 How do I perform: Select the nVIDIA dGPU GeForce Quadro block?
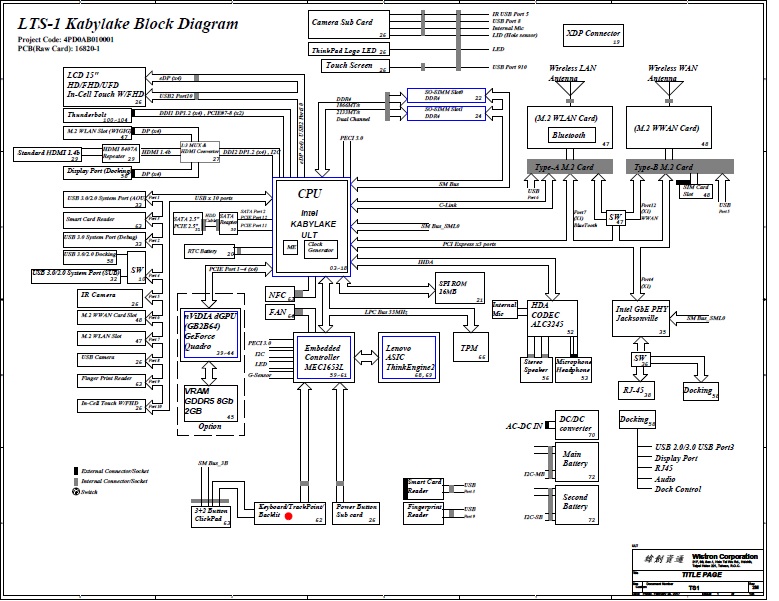211,334
